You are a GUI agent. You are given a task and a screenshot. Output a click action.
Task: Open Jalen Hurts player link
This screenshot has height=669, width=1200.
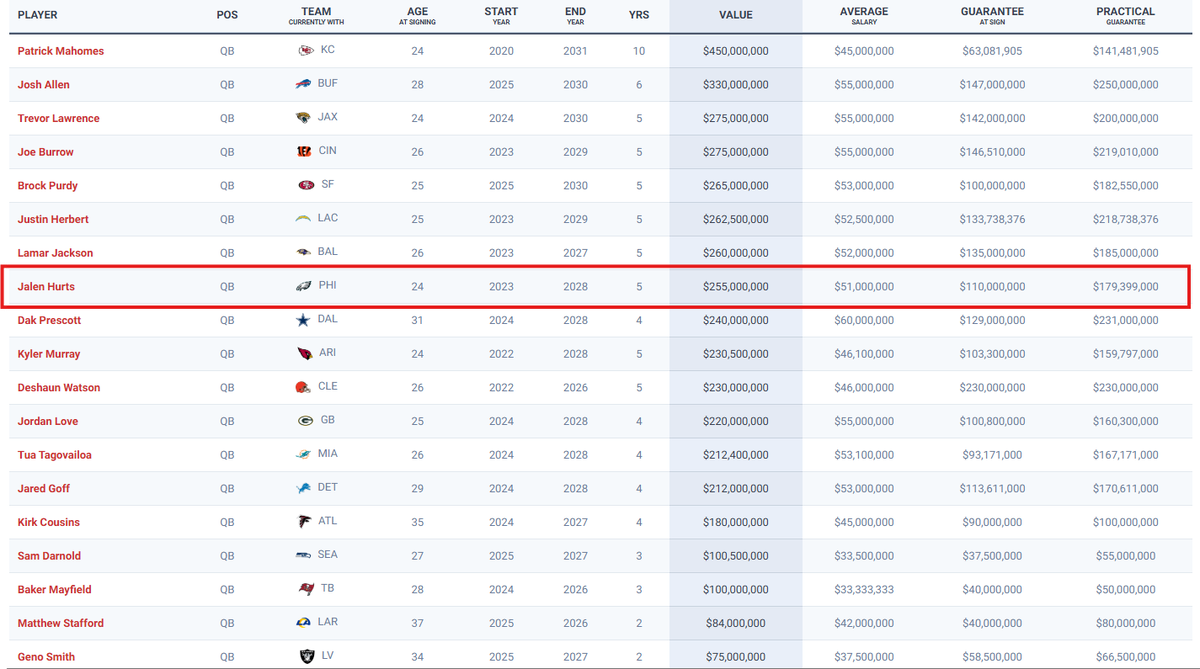46,287
